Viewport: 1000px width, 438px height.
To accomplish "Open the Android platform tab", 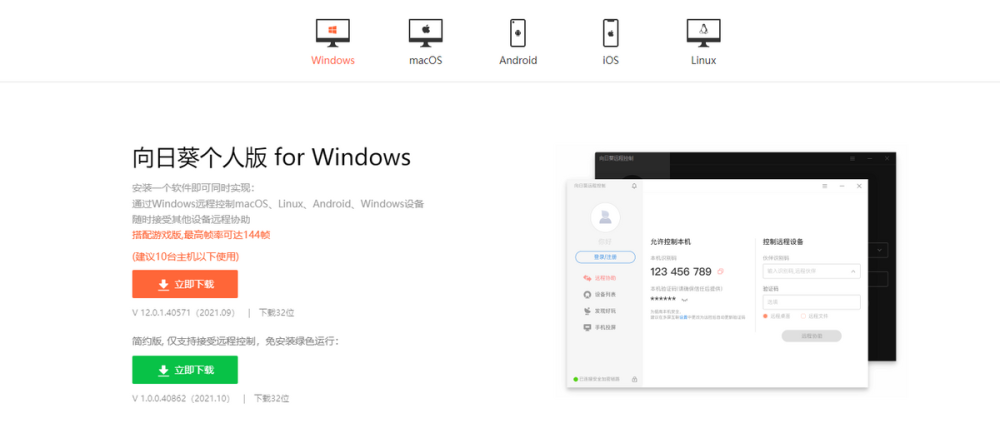I will [x=518, y=42].
